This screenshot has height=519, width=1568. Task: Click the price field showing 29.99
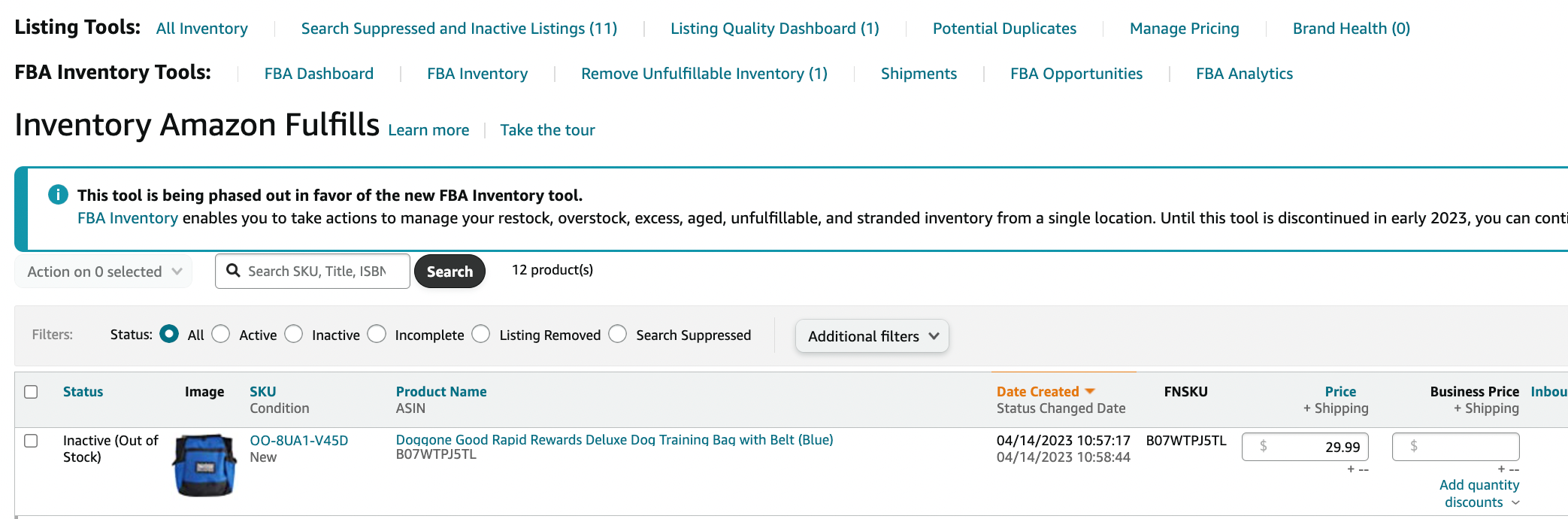pyautogui.click(x=1305, y=447)
